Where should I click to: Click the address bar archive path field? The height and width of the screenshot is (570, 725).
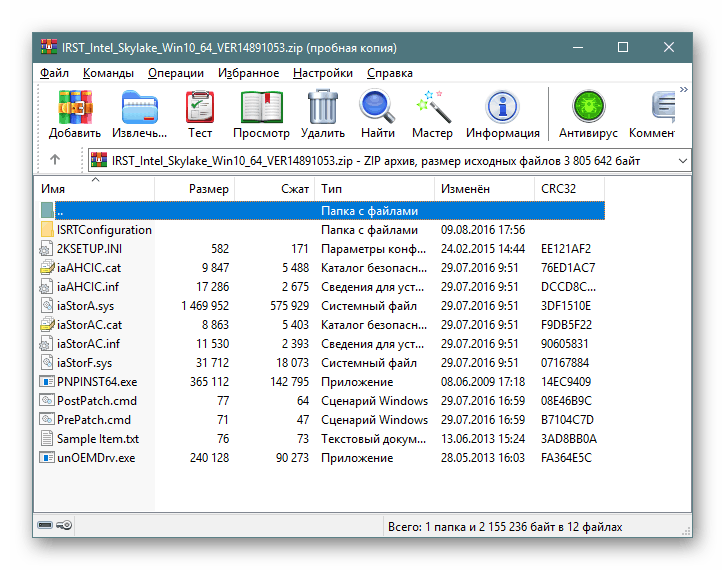click(x=389, y=161)
